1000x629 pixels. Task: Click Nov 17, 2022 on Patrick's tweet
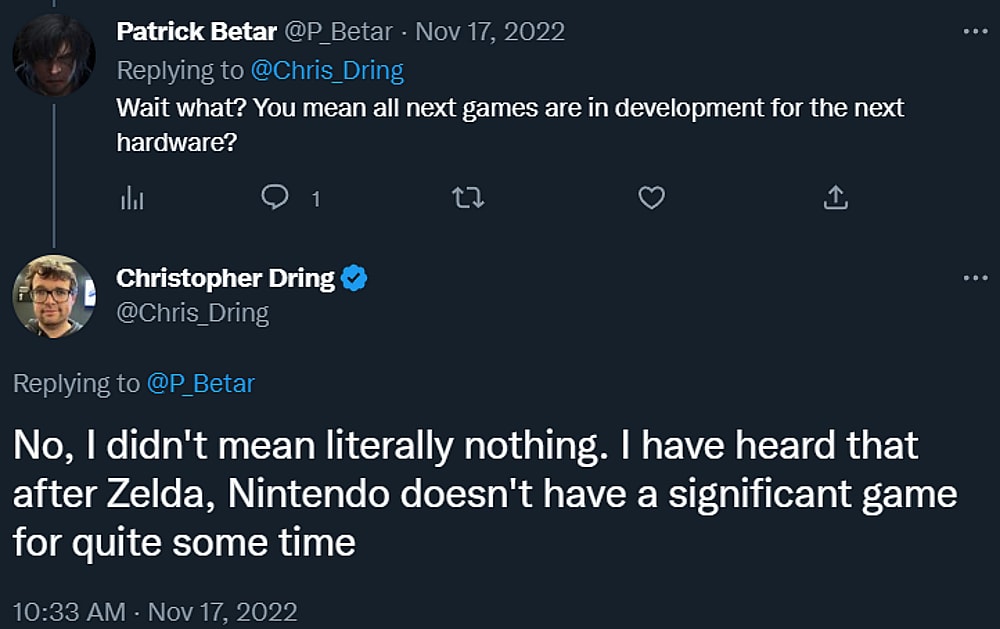pyautogui.click(x=490, y=31)
